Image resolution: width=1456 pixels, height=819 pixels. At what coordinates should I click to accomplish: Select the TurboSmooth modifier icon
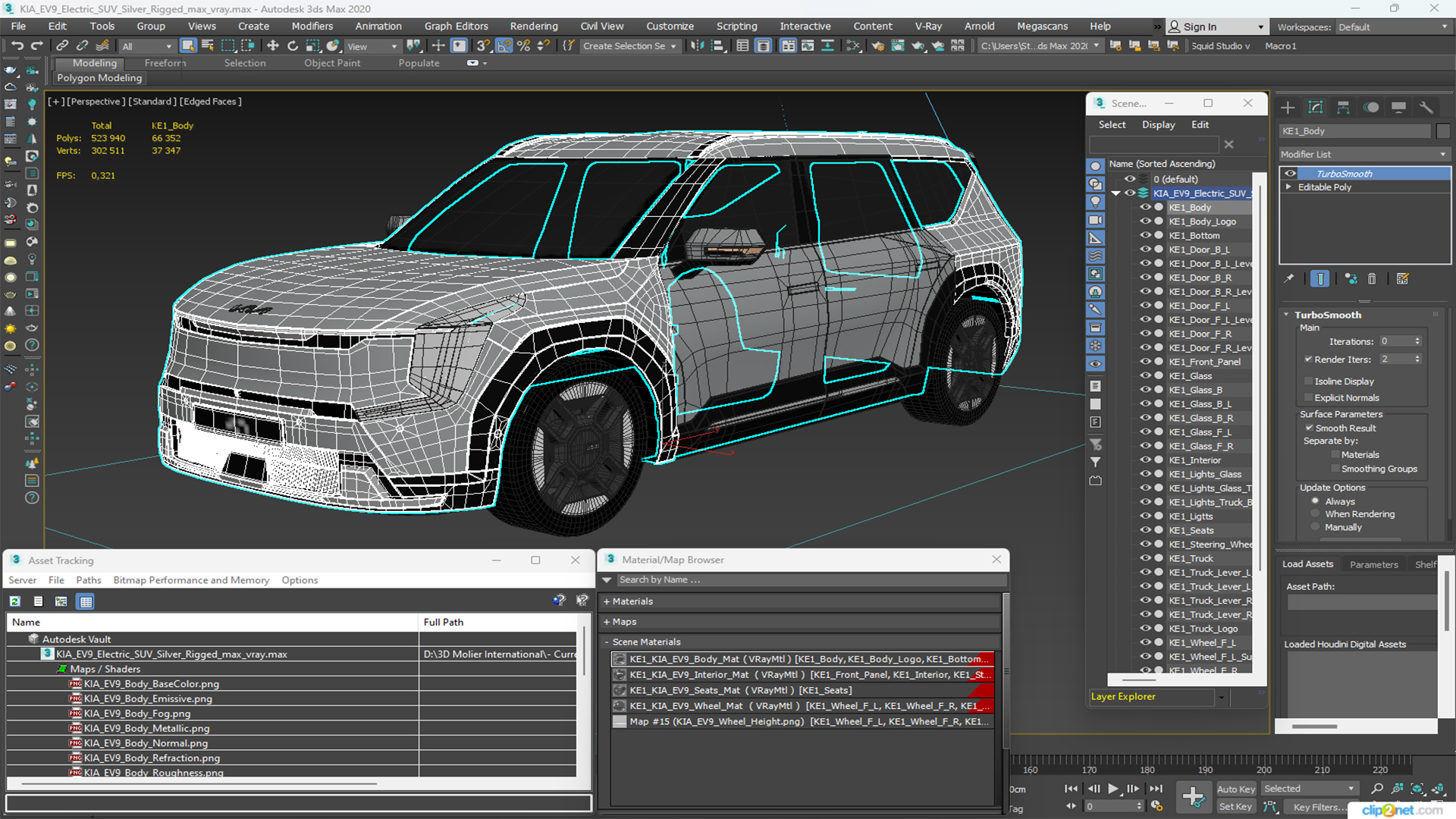[x=1288, y=173]
